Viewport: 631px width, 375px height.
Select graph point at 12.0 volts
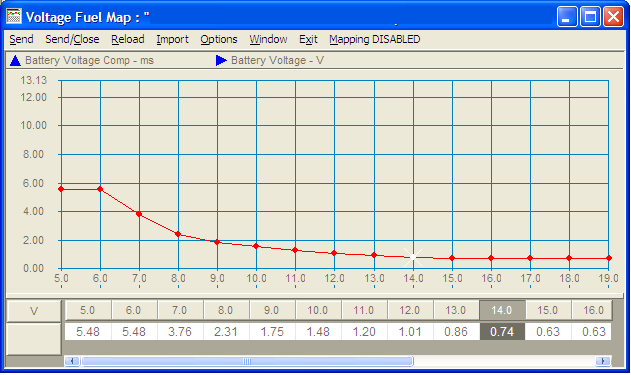click(334, 253)
